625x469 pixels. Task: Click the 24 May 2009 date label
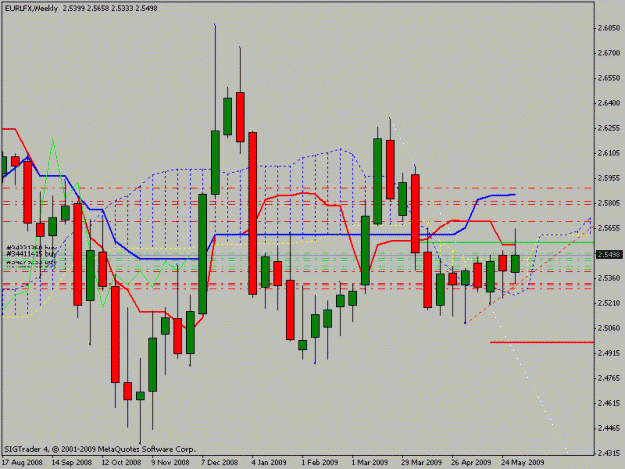point(523,463)
